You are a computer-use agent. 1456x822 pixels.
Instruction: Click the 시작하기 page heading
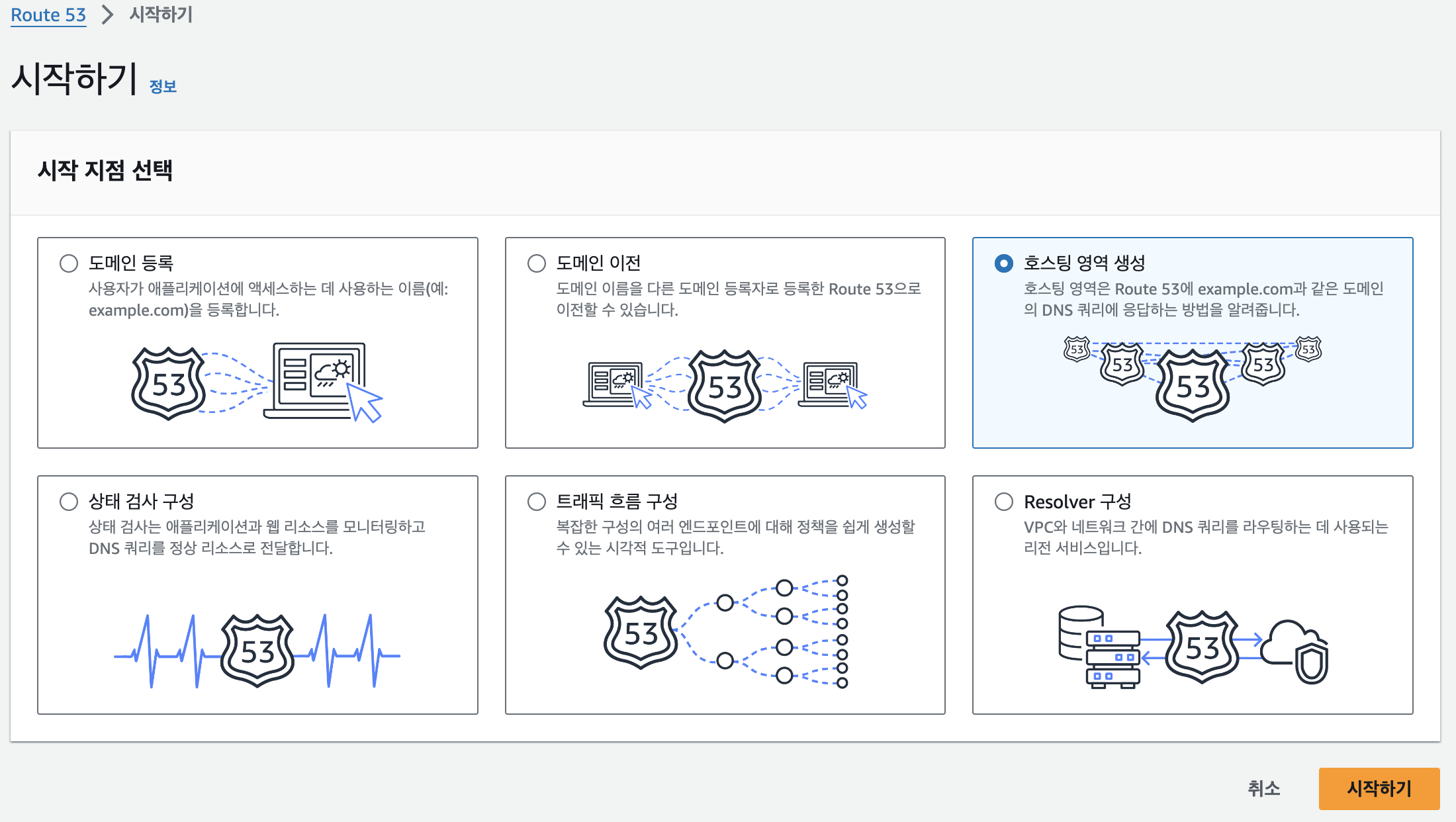(74, 78)
